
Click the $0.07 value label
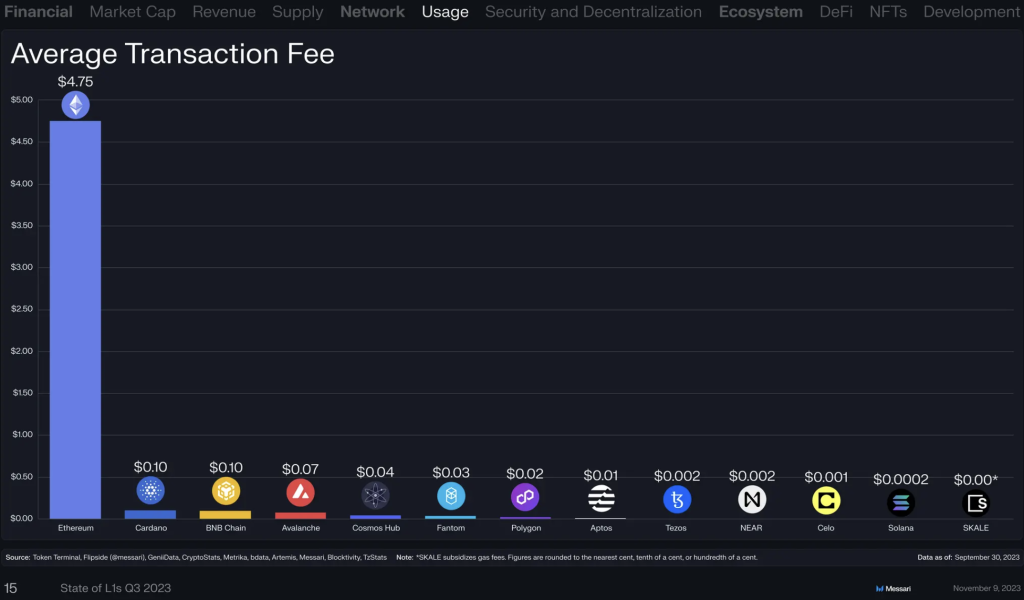coord(300,469)
